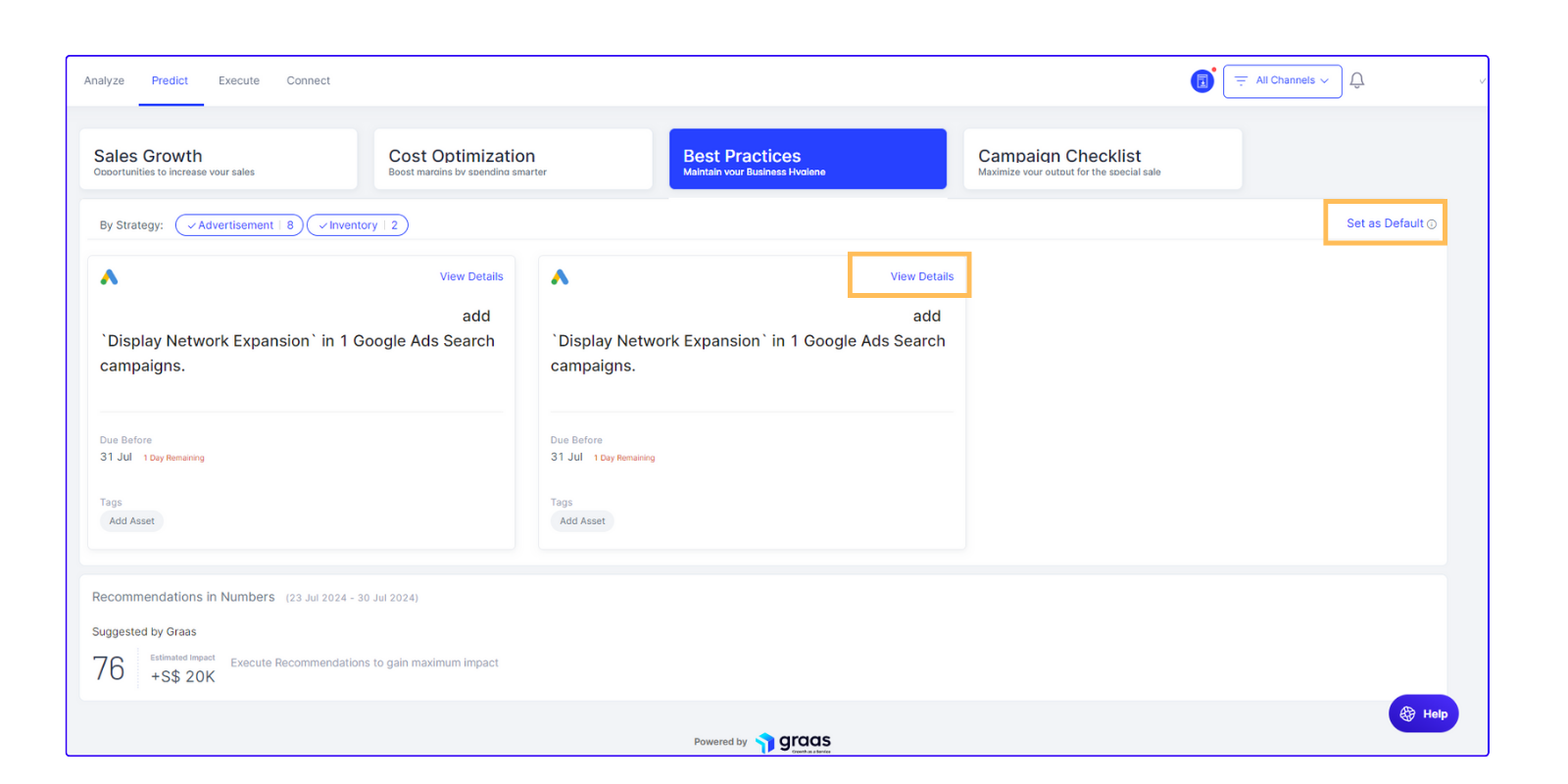The image size is (1568, 784).
Task: Toggle the Advertisement strategy filter
Action: [x=240, y=225]
